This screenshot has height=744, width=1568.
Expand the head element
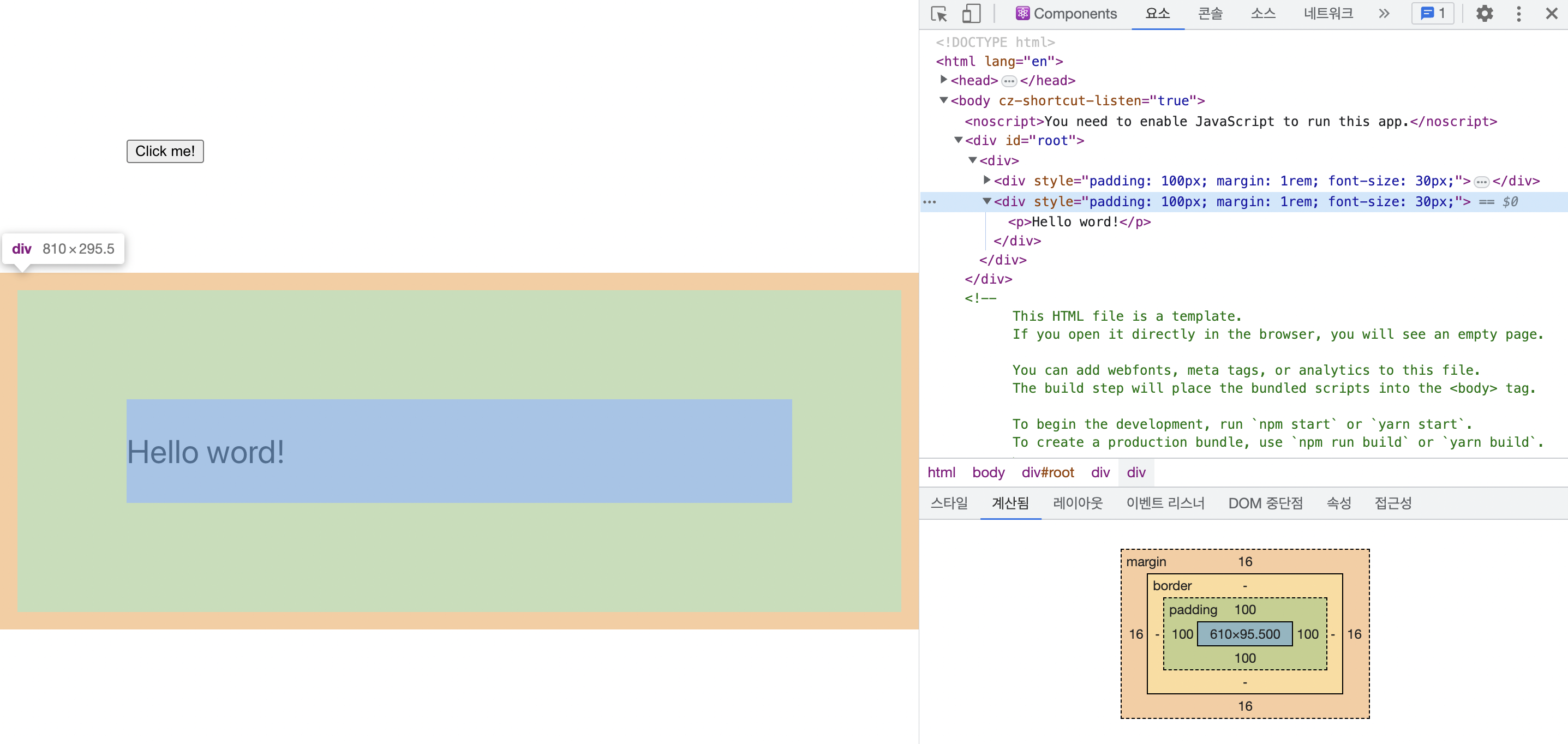(943, 80)
